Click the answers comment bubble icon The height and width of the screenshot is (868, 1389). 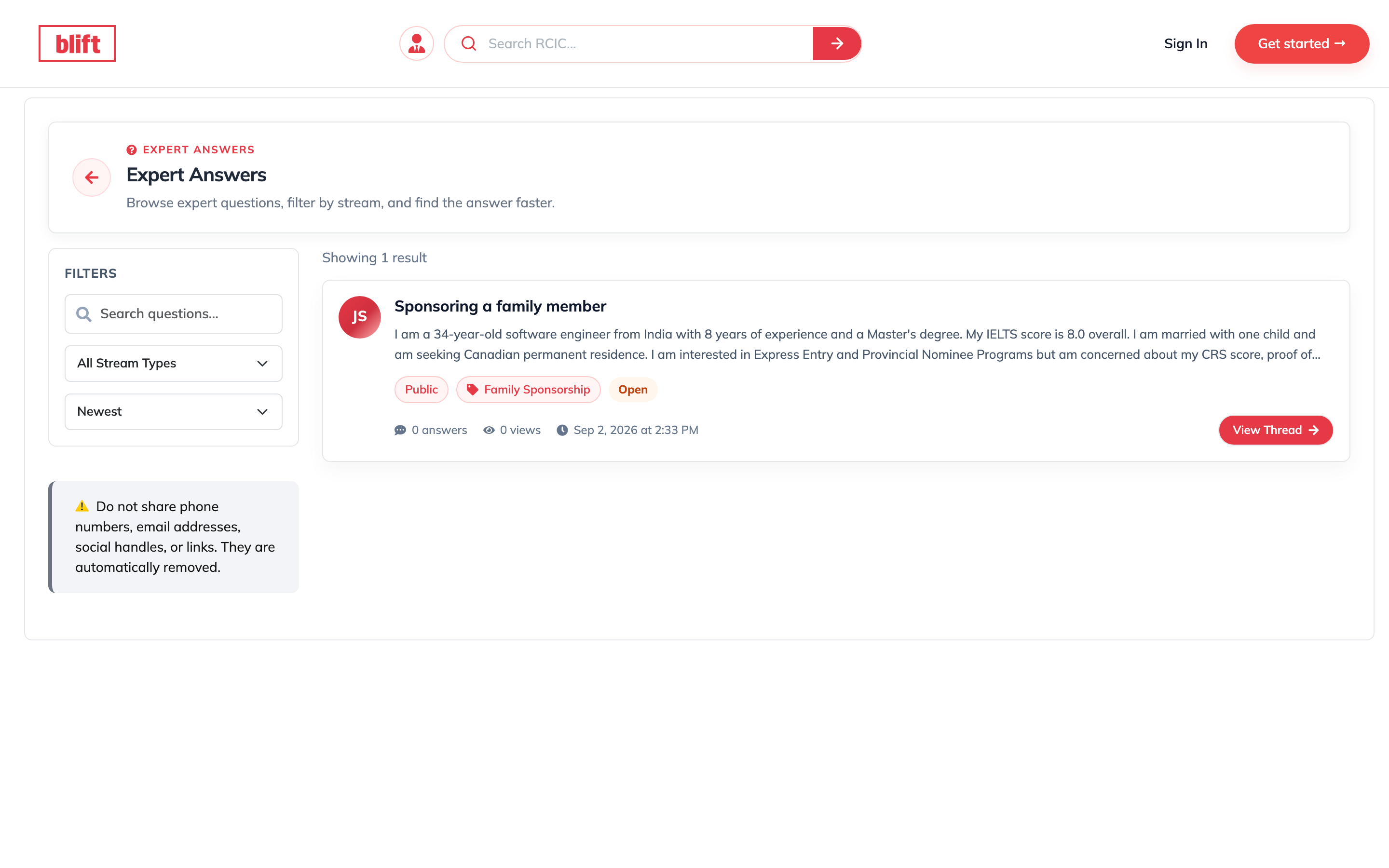[400, 430]
